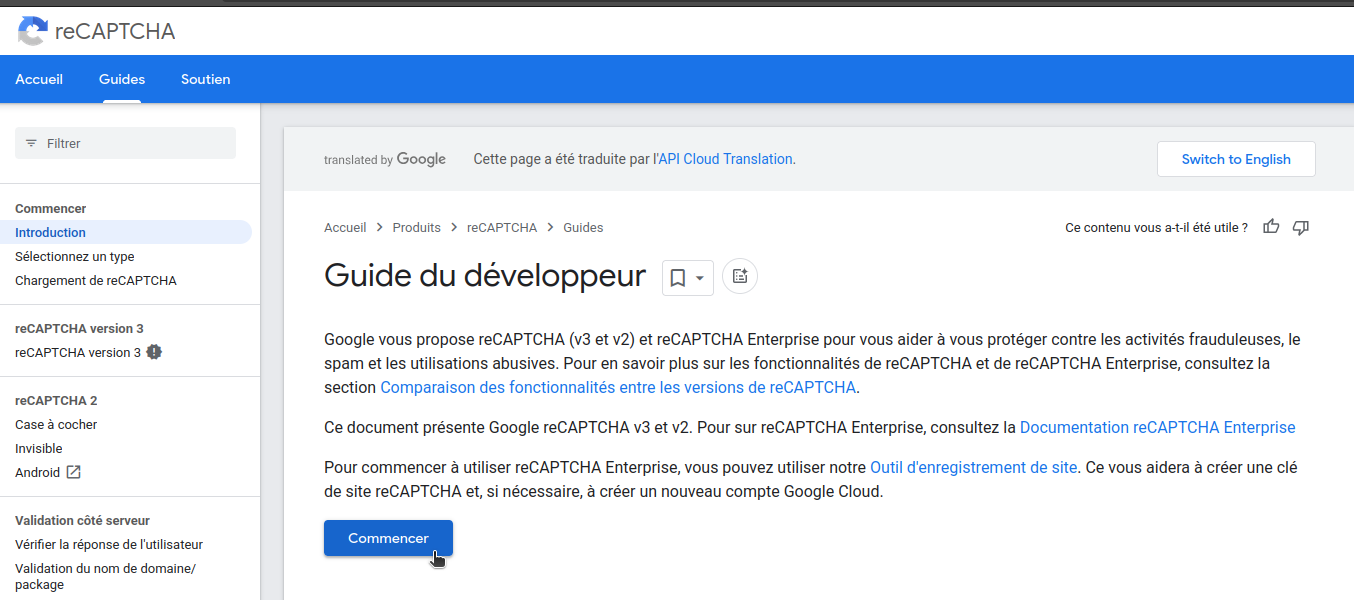
Task: Click the reCAPTCHA 2 section heading
Action: pos(56,400)
